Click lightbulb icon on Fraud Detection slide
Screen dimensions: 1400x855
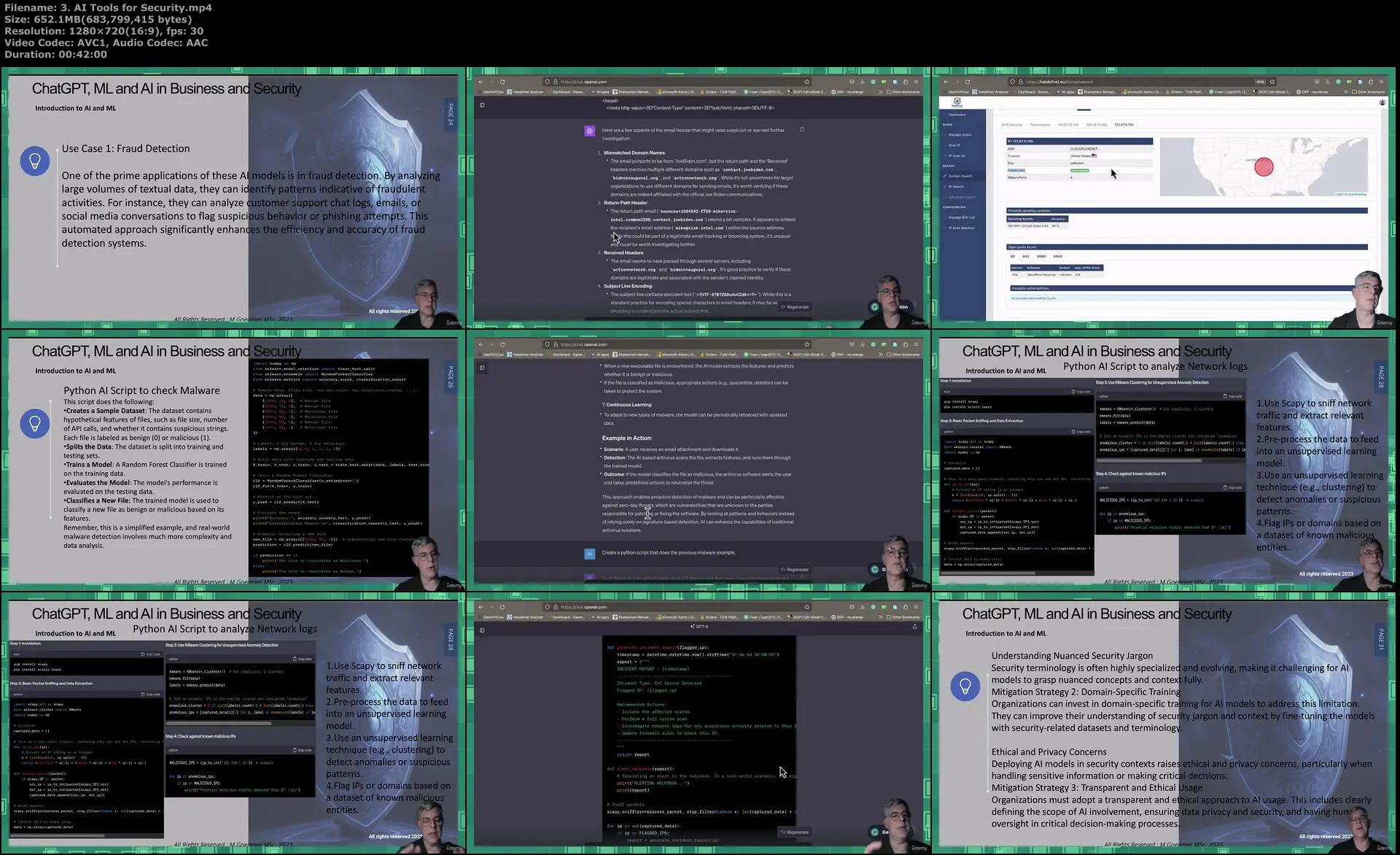tap(34, 160)
